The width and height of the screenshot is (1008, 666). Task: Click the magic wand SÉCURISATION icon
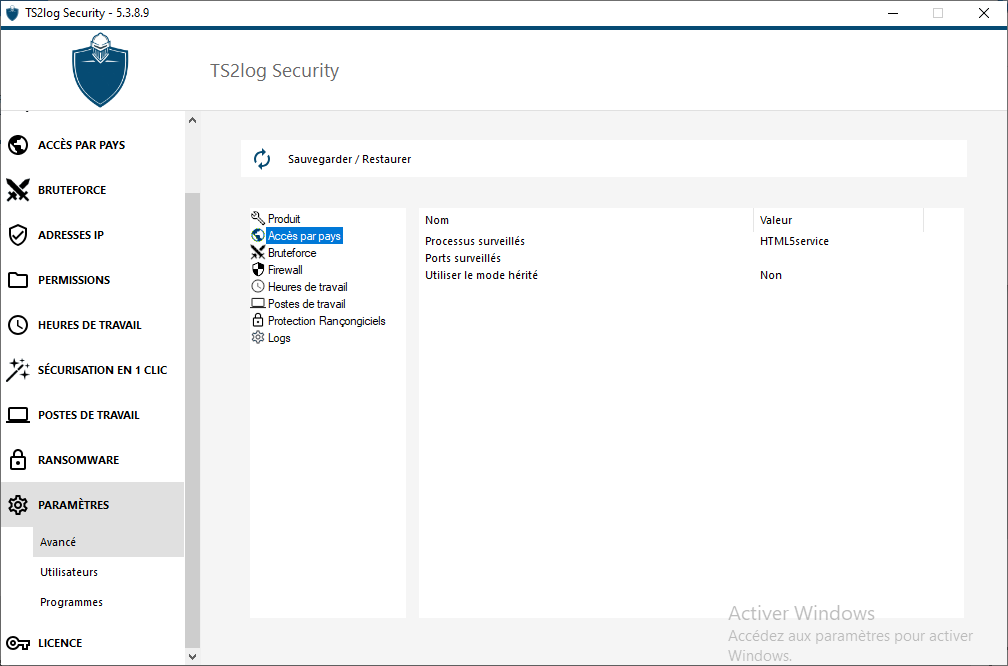click(18, 370)
